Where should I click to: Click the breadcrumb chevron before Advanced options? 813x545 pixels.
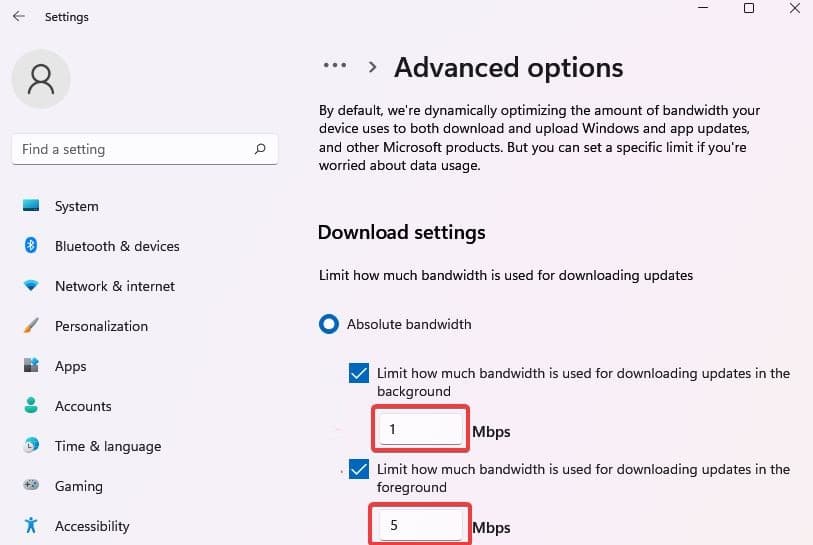[x=372, y=67]
